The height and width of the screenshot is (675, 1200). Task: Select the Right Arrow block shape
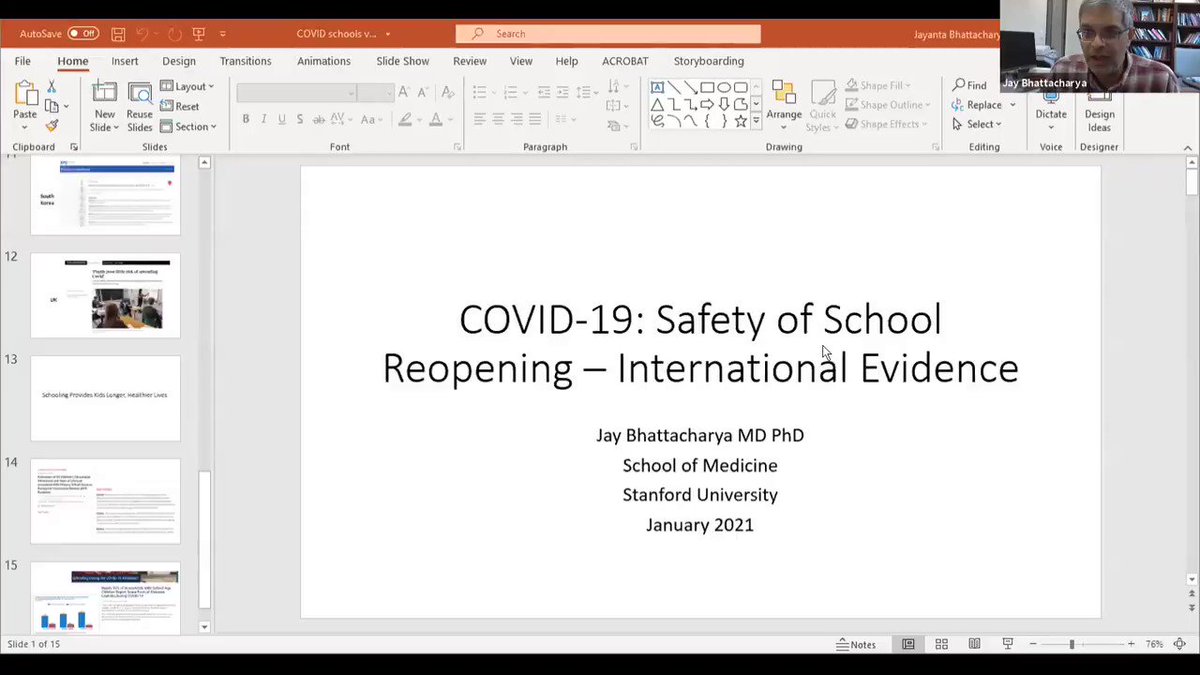708,104
